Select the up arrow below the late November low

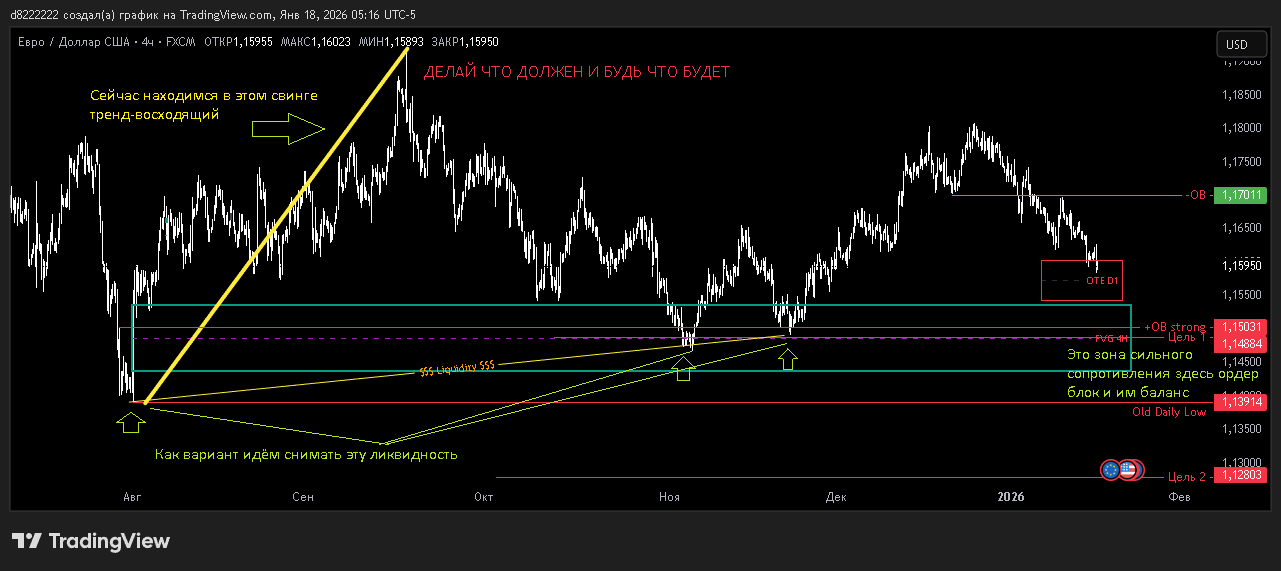[x=788, y=357]
